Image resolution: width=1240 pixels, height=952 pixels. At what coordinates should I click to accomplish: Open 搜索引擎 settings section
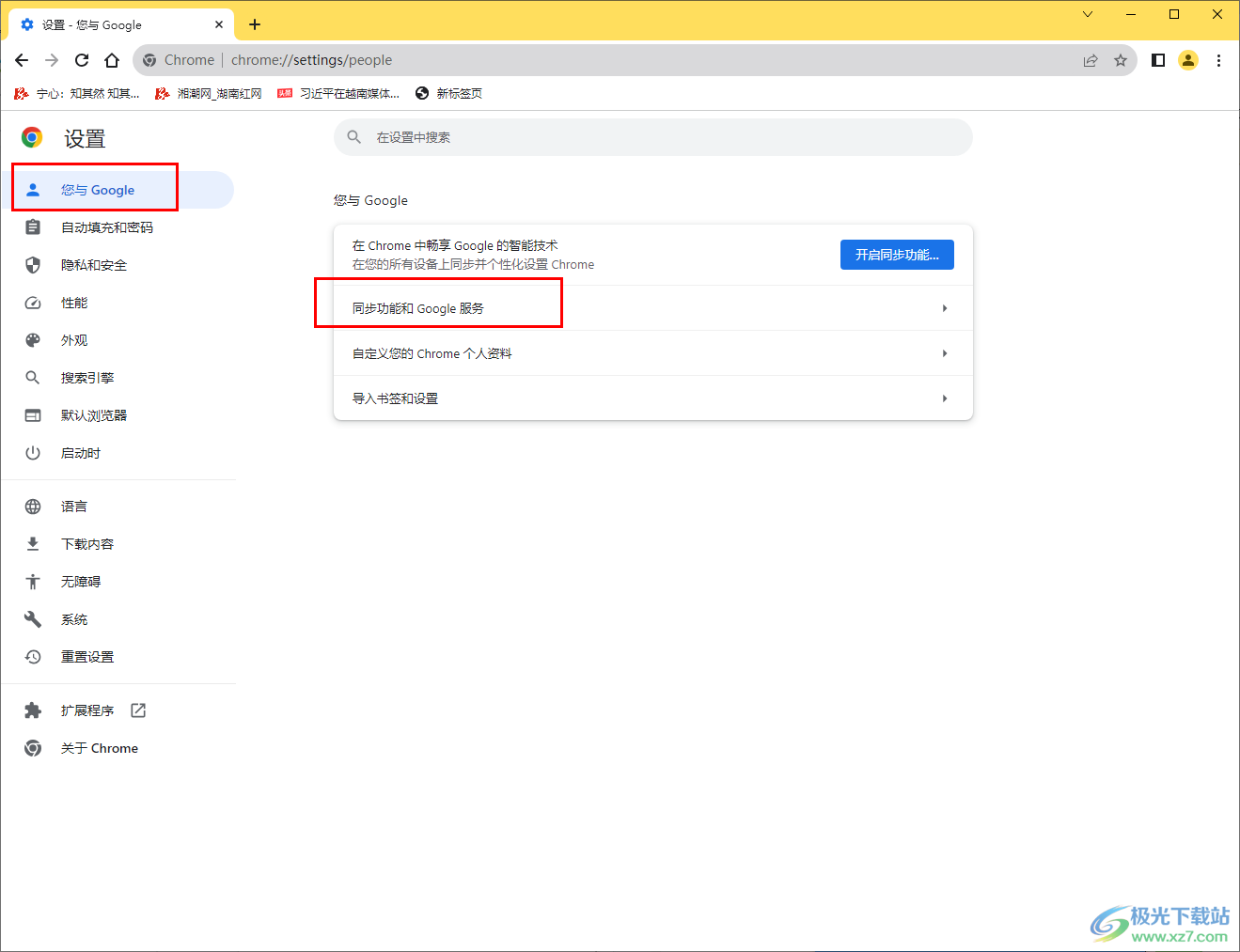(118, 378)
